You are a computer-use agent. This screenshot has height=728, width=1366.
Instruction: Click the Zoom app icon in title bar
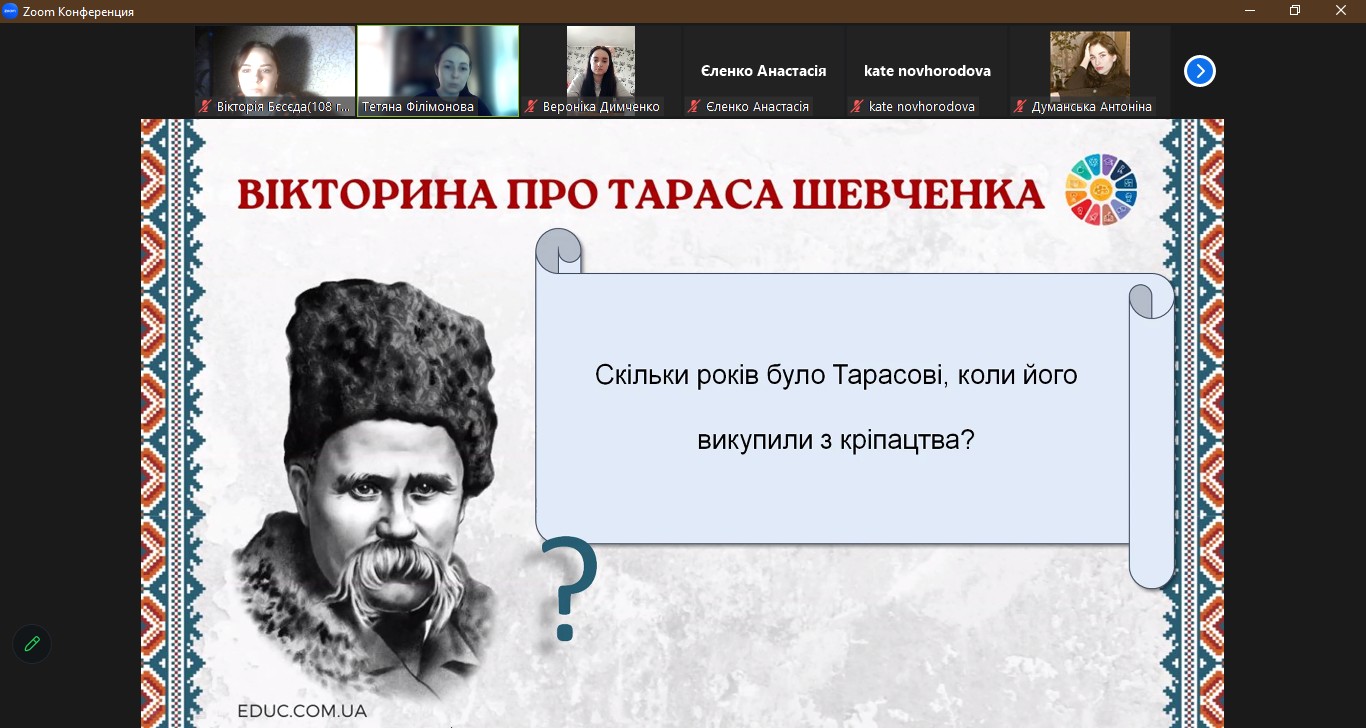[11, 11]
